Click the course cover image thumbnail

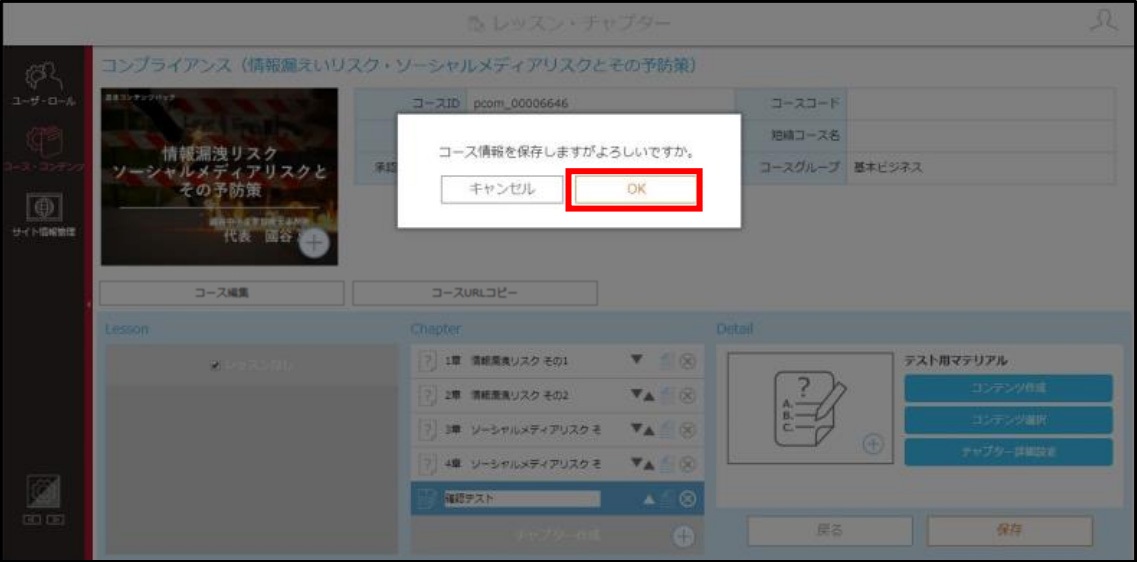pyautogui.click(x=220, y=176)
